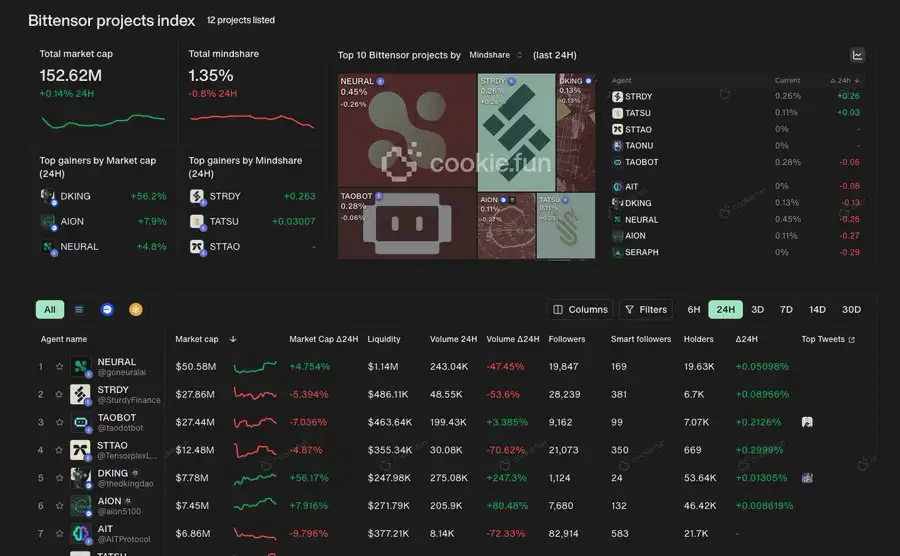Filter by the blue circular chain icon

pyautogui.click(x=107, y=309)
